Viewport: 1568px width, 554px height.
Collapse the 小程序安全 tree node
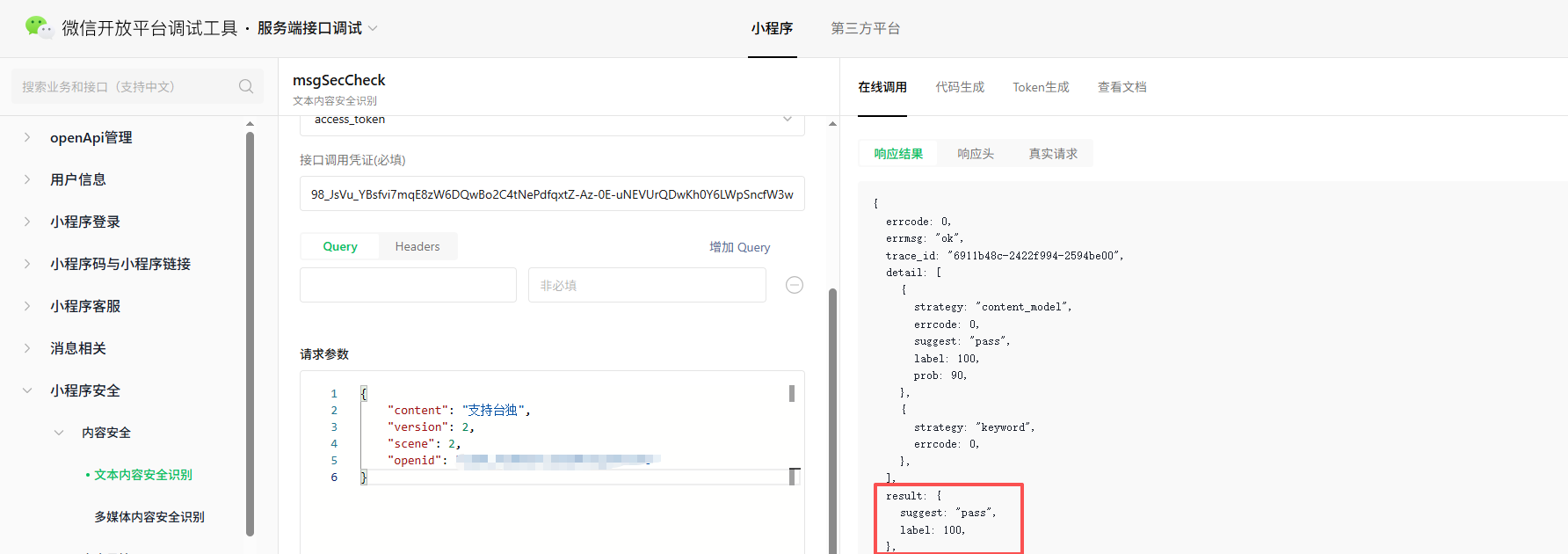tap(27, 390)
